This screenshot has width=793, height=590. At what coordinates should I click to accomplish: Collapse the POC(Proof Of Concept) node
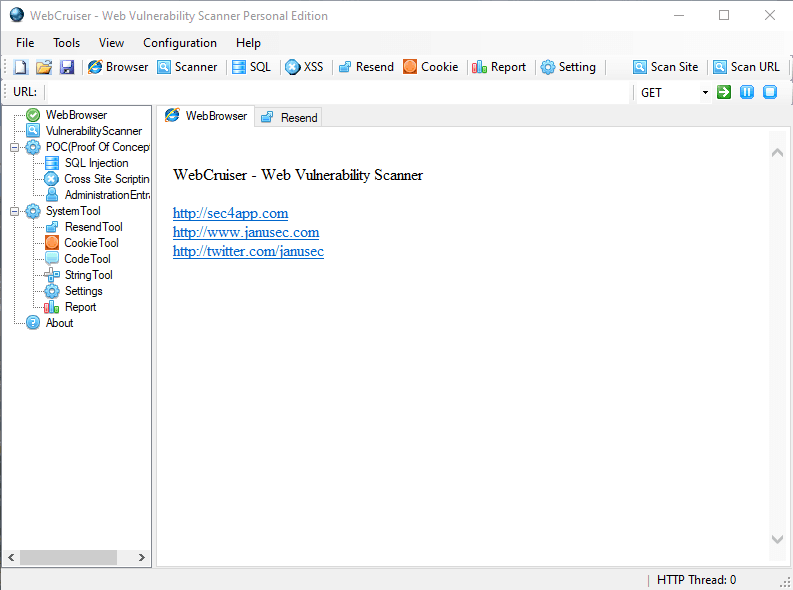14,147
